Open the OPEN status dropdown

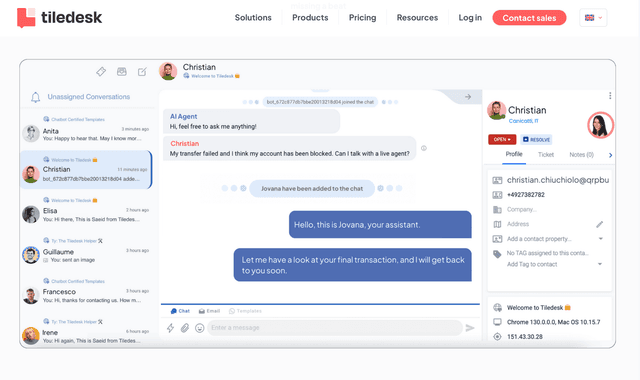(502, 140)
